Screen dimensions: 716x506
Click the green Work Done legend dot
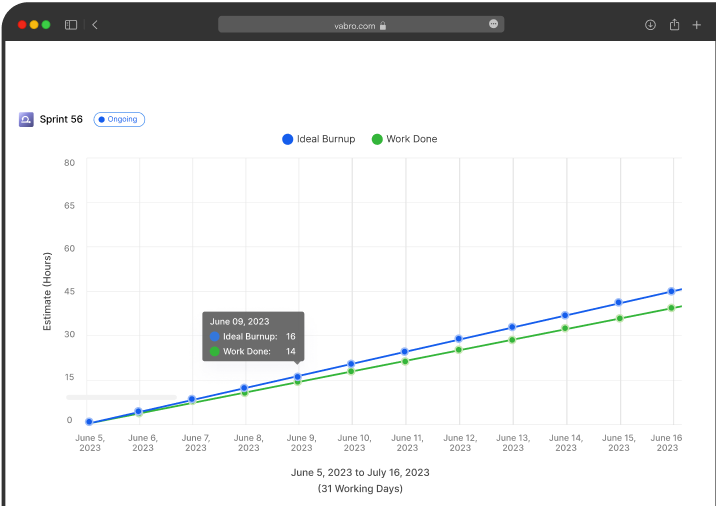coord(377,139)
